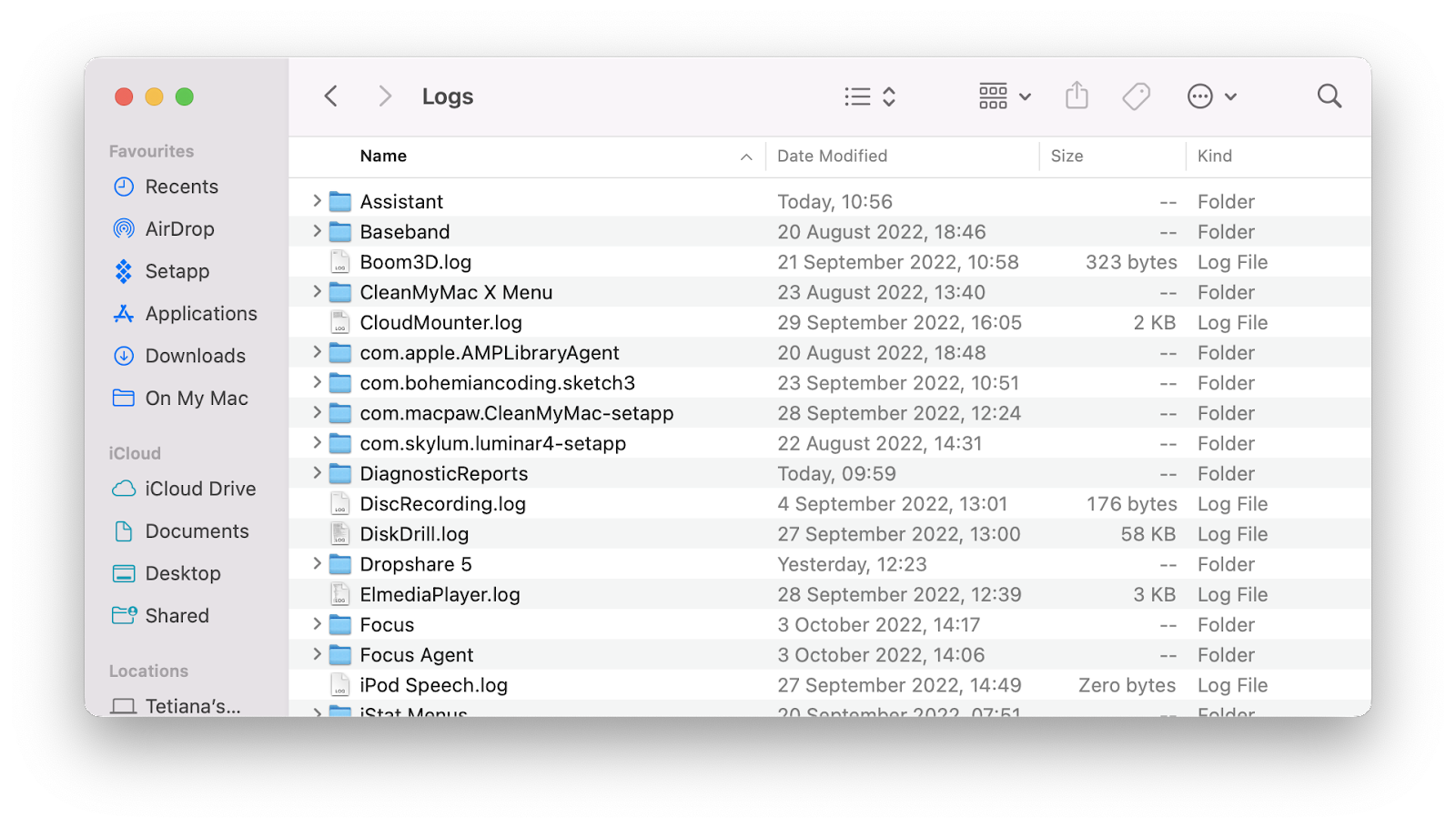The image size is (1456, 828).
Task: Click the Tags toolbar icon
Action: click(x=1136, y=96)
